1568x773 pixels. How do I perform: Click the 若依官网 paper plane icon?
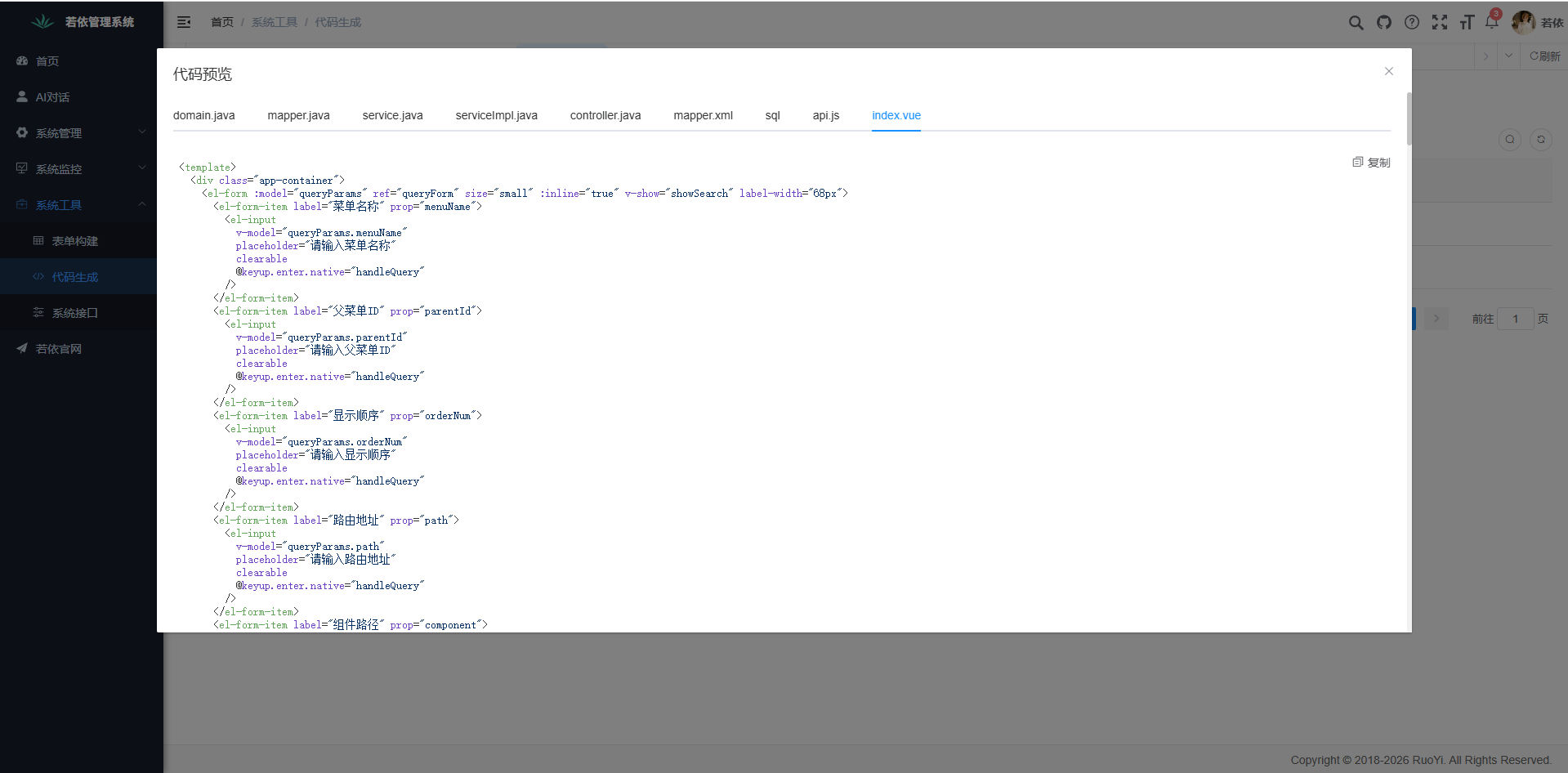coord(22,348)
